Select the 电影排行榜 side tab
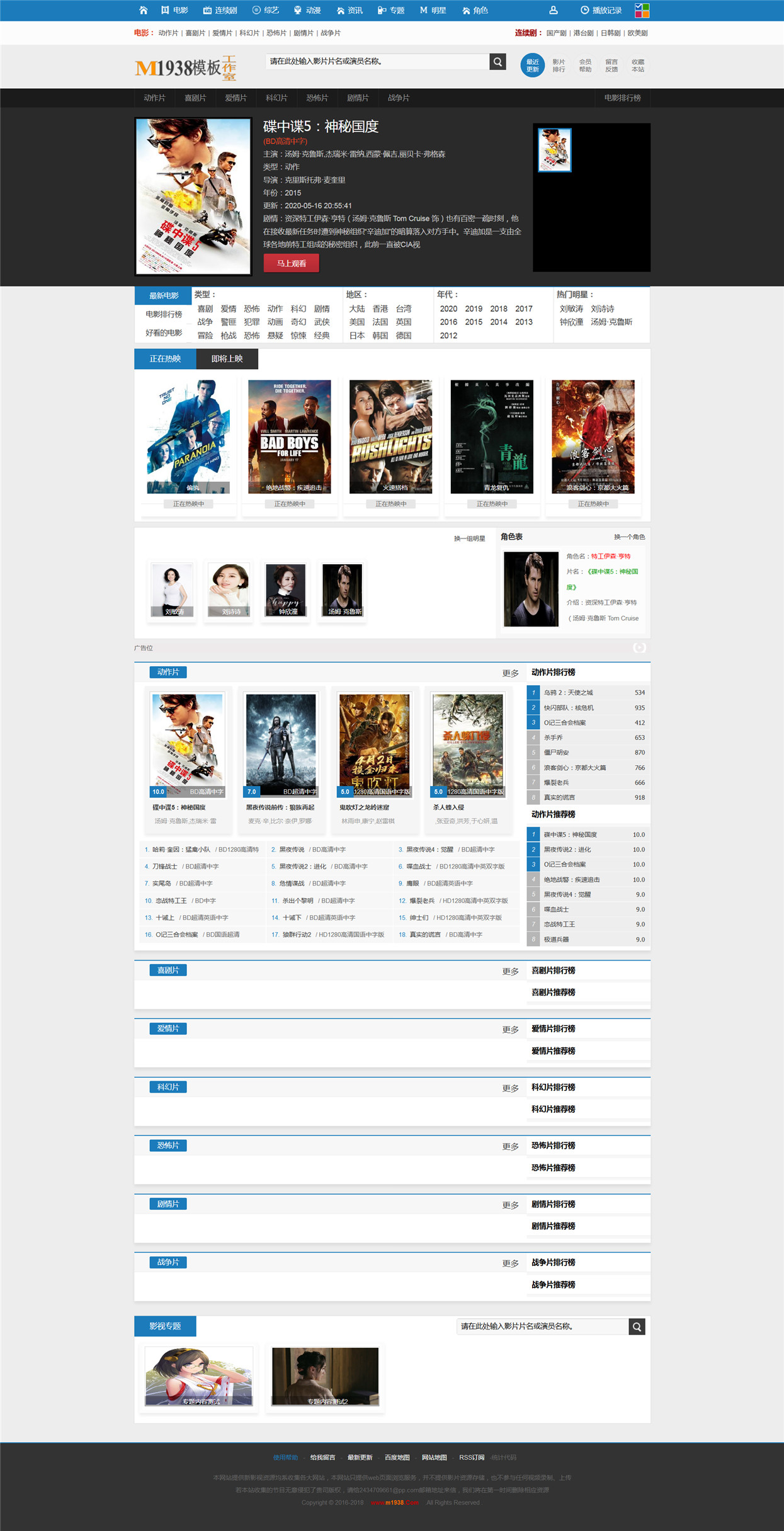Viewport: 784px width, 1531px height. 163,314
